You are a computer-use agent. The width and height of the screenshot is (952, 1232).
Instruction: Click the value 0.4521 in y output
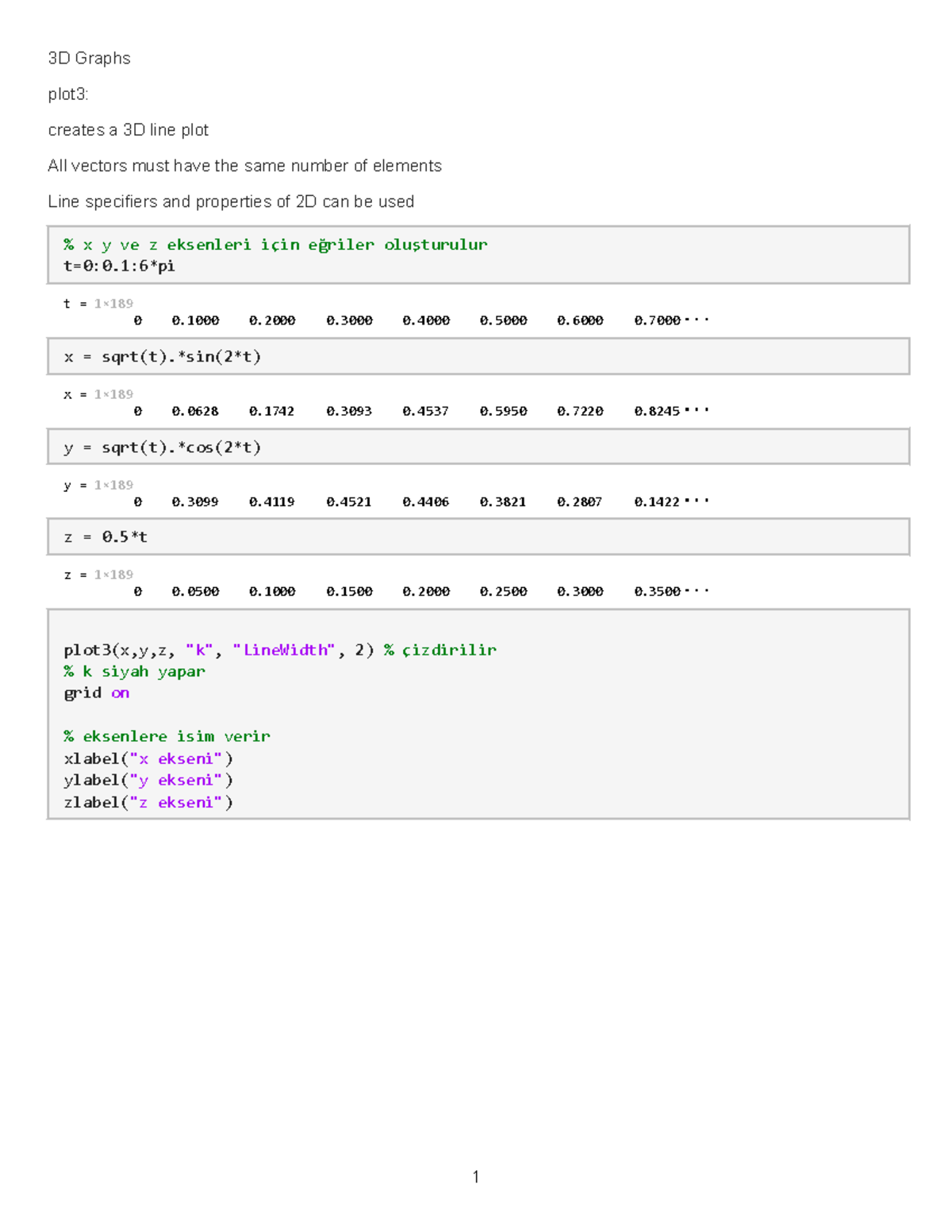coord(349,501)
